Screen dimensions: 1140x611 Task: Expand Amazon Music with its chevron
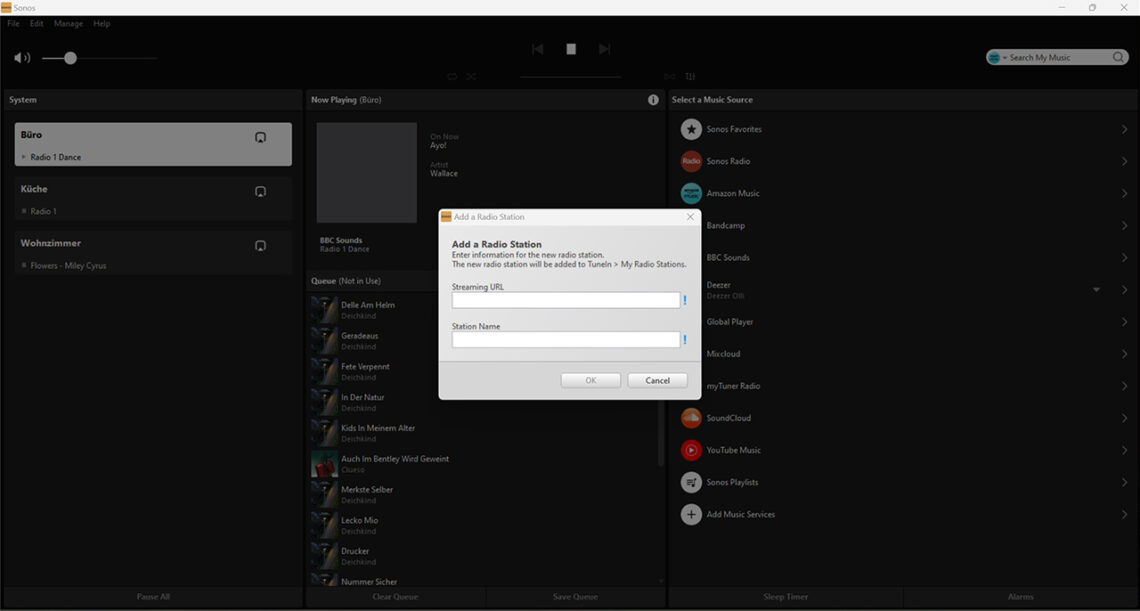click(1124, 193)
